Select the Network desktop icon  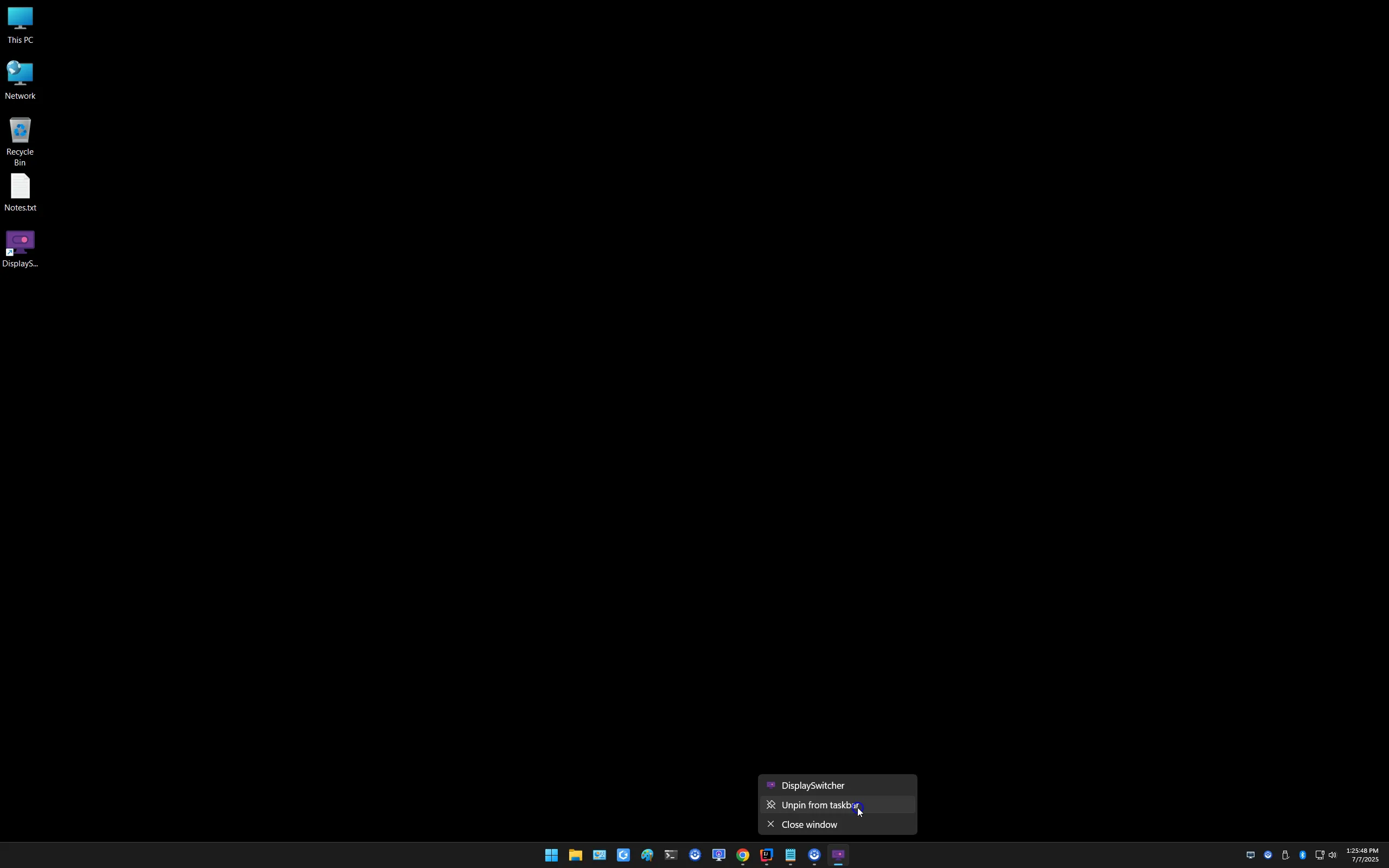(x=20, y=80)
